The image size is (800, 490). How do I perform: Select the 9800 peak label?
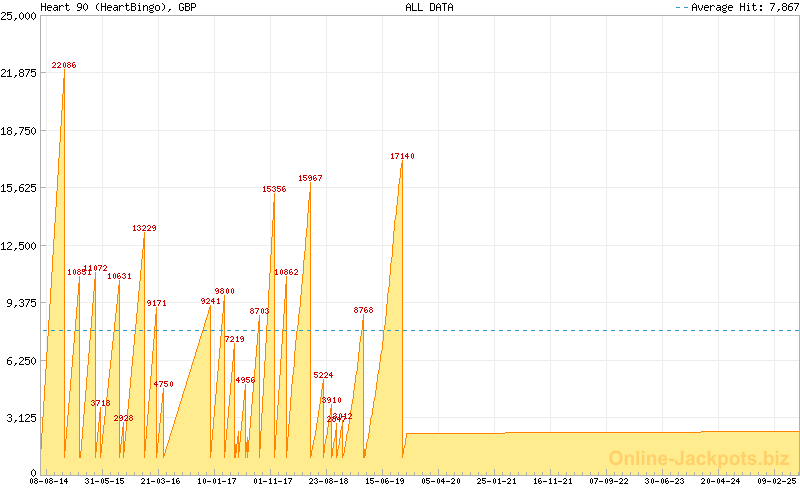224,291
